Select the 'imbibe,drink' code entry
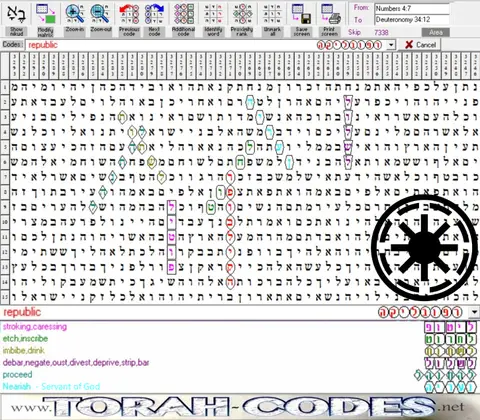Image resolution: width=480 pixels, height=420 pixels. pyautogui.click(x=23, y=351)
